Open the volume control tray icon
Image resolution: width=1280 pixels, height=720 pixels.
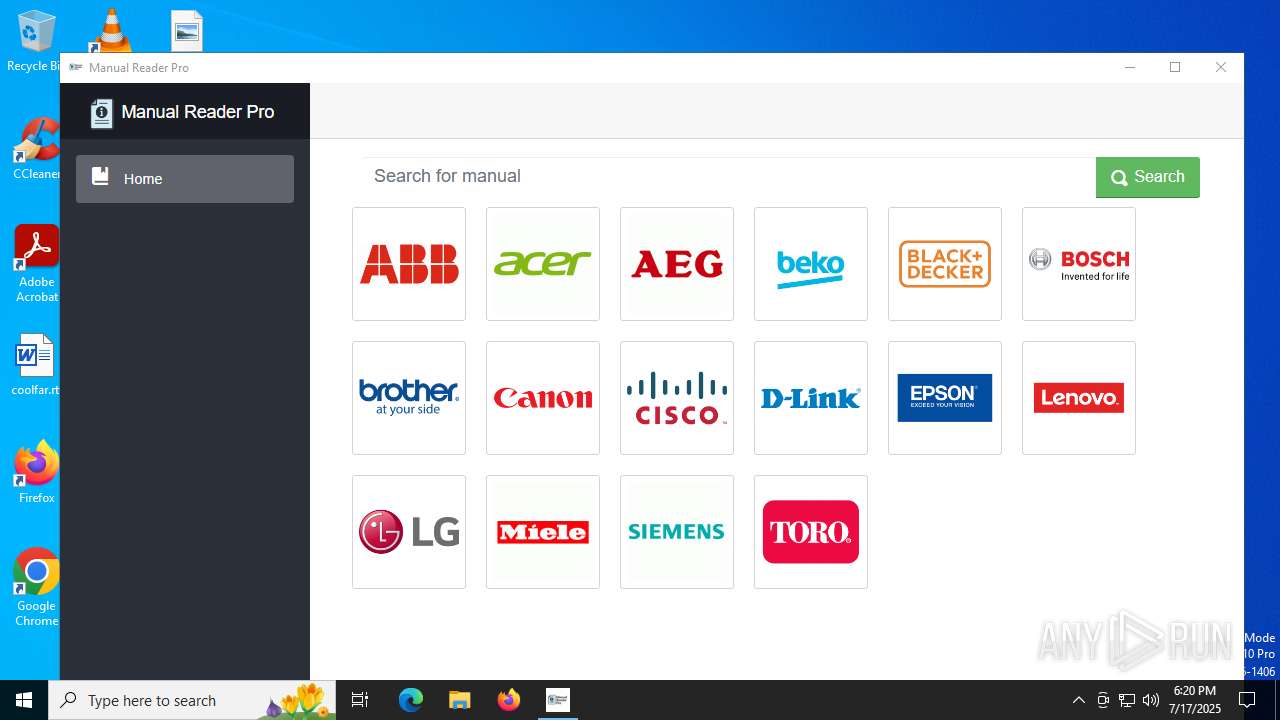[x=1151, y=700]
